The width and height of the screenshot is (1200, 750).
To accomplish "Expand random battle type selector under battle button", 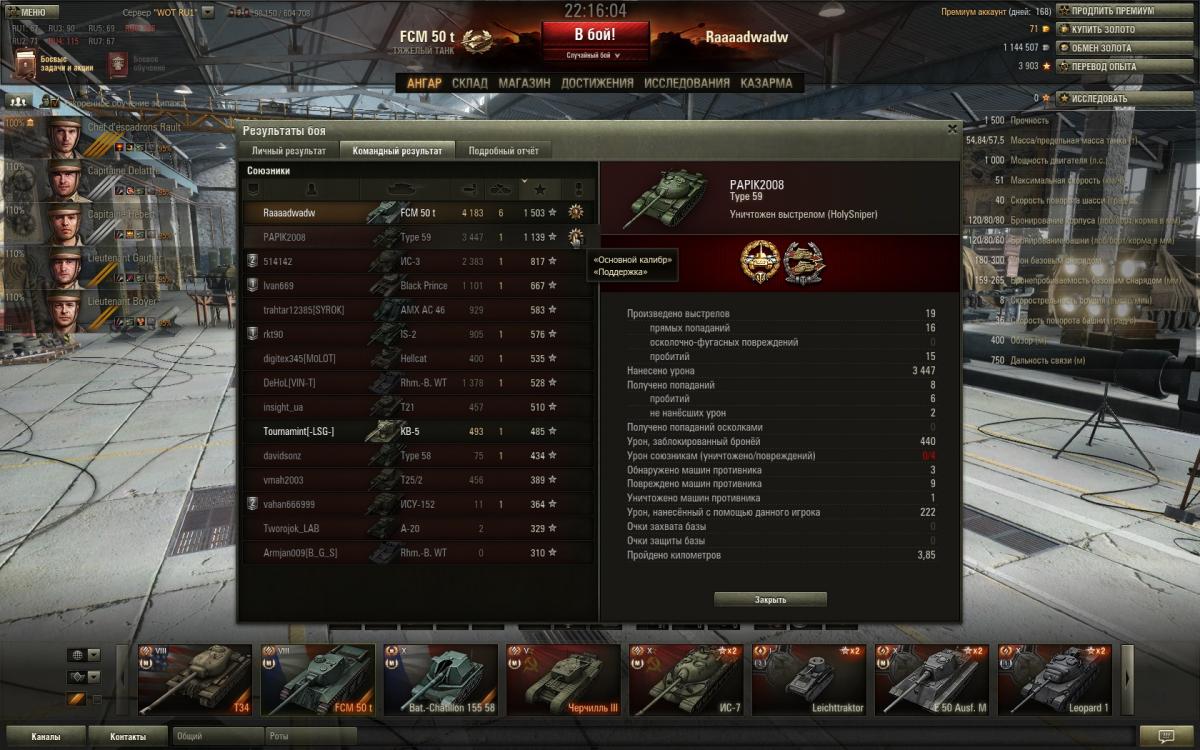I will click(594, 56).
